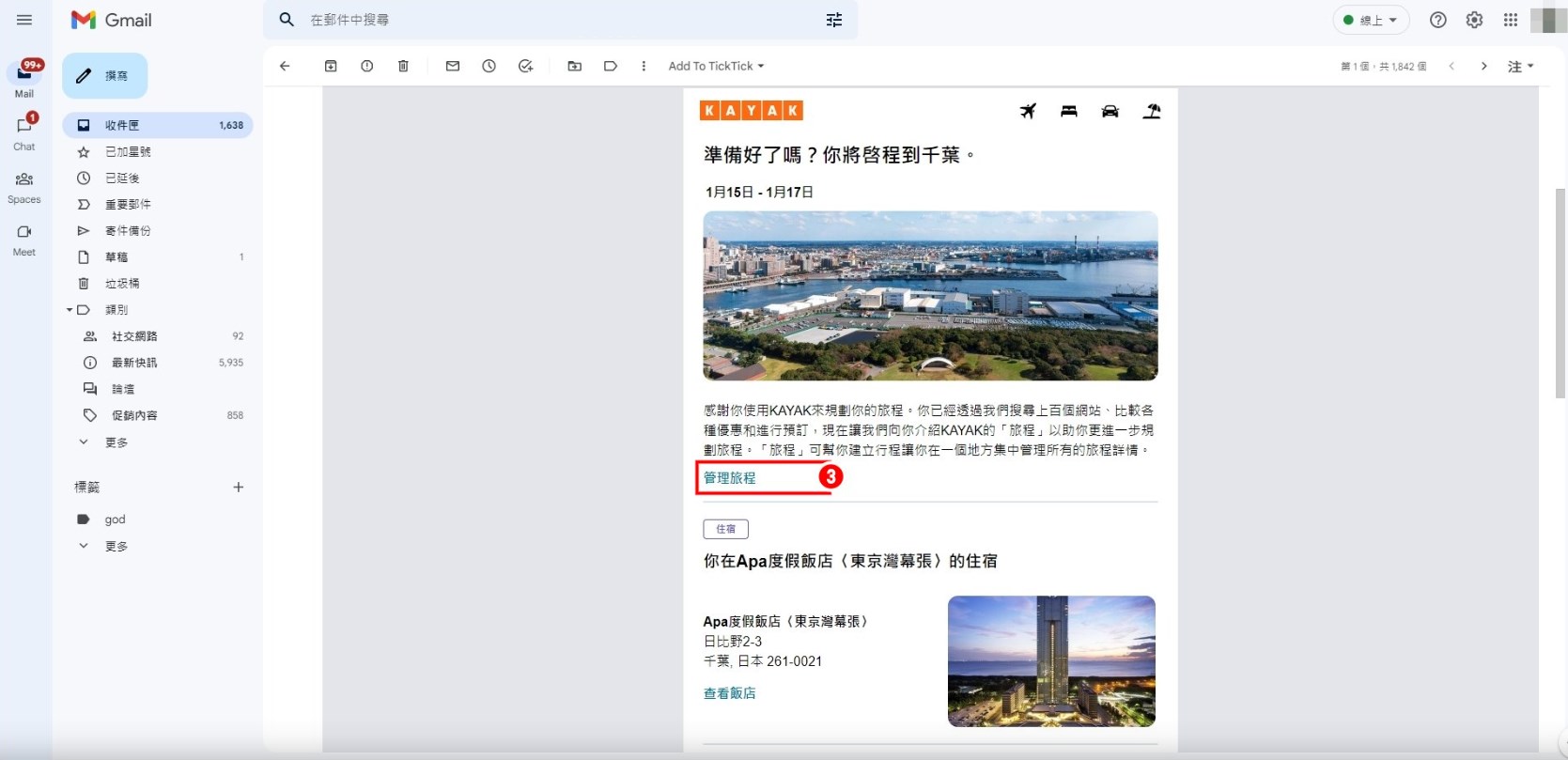This screenshot has width=1568, height=760.
Task: Collapse the 類別 categories section
Action: tap(70, 310)
